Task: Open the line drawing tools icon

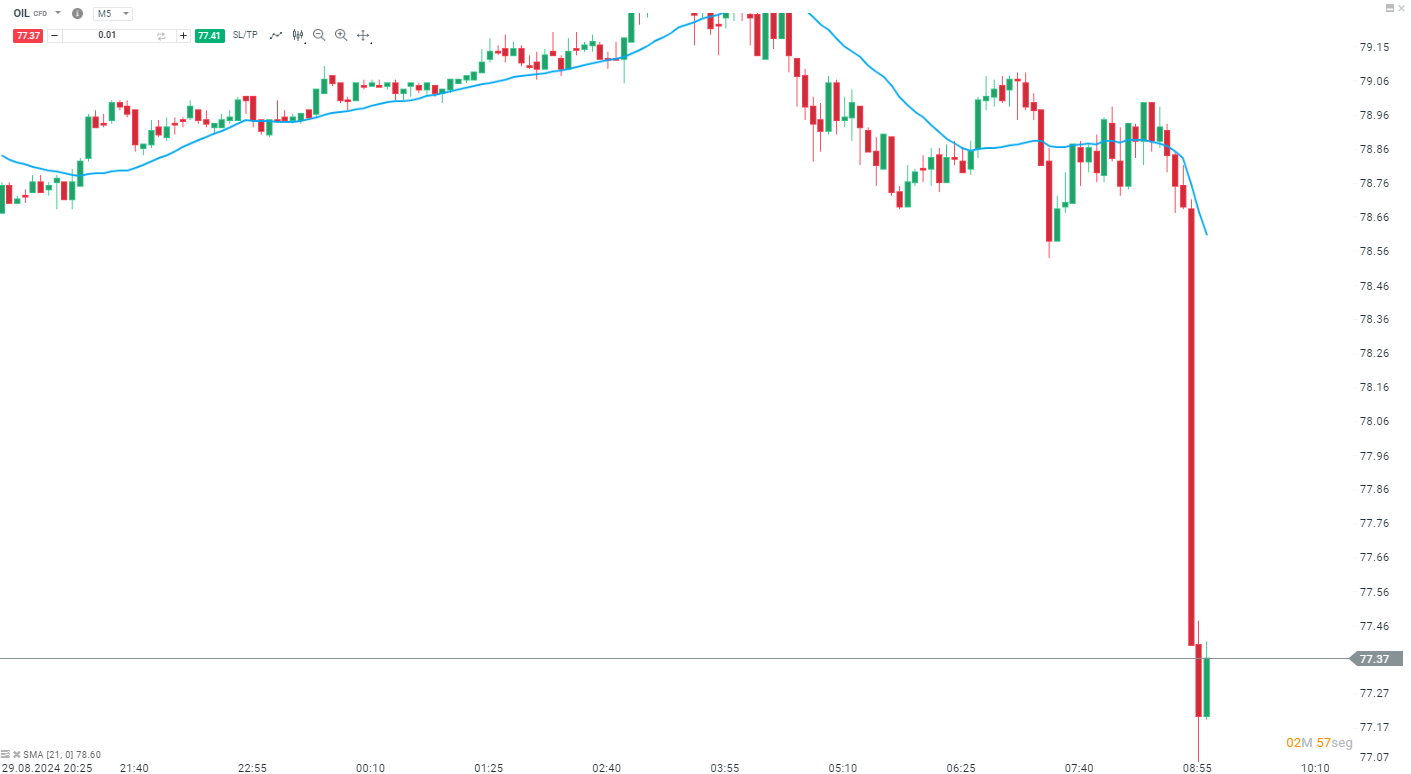Action: point(276,35)
